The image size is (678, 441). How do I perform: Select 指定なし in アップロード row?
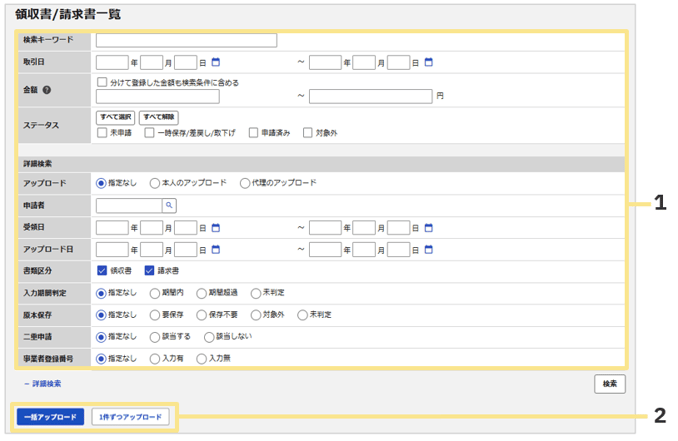coord(101,183)
